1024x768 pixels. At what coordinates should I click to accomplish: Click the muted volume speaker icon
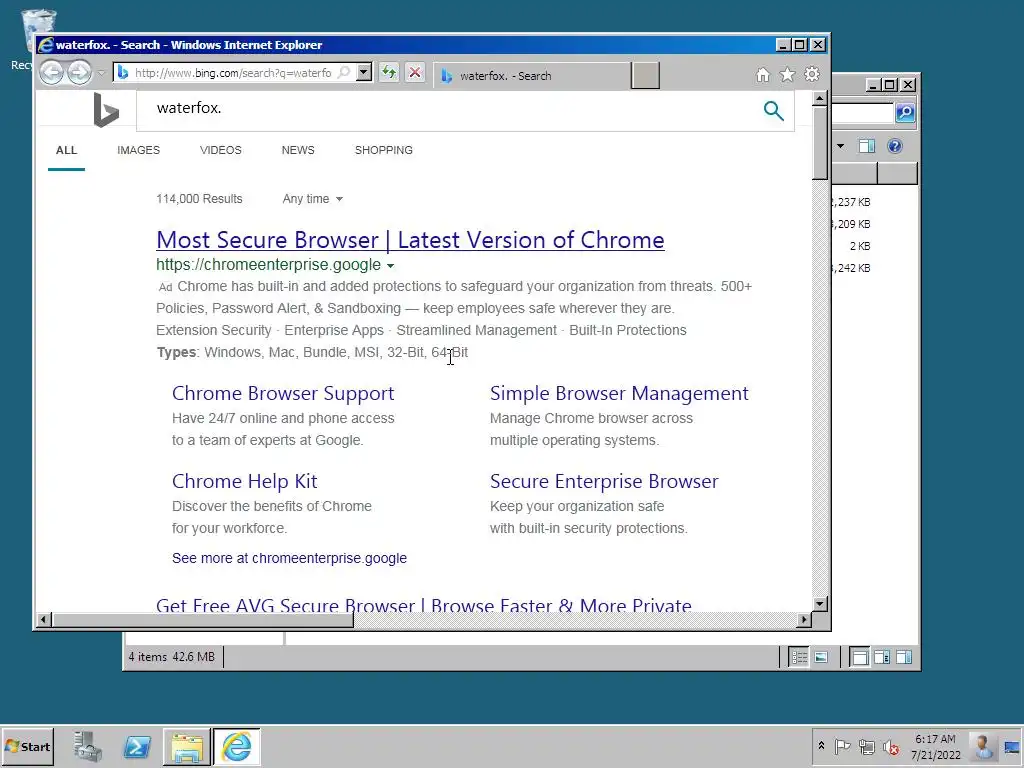coord(891,746)
